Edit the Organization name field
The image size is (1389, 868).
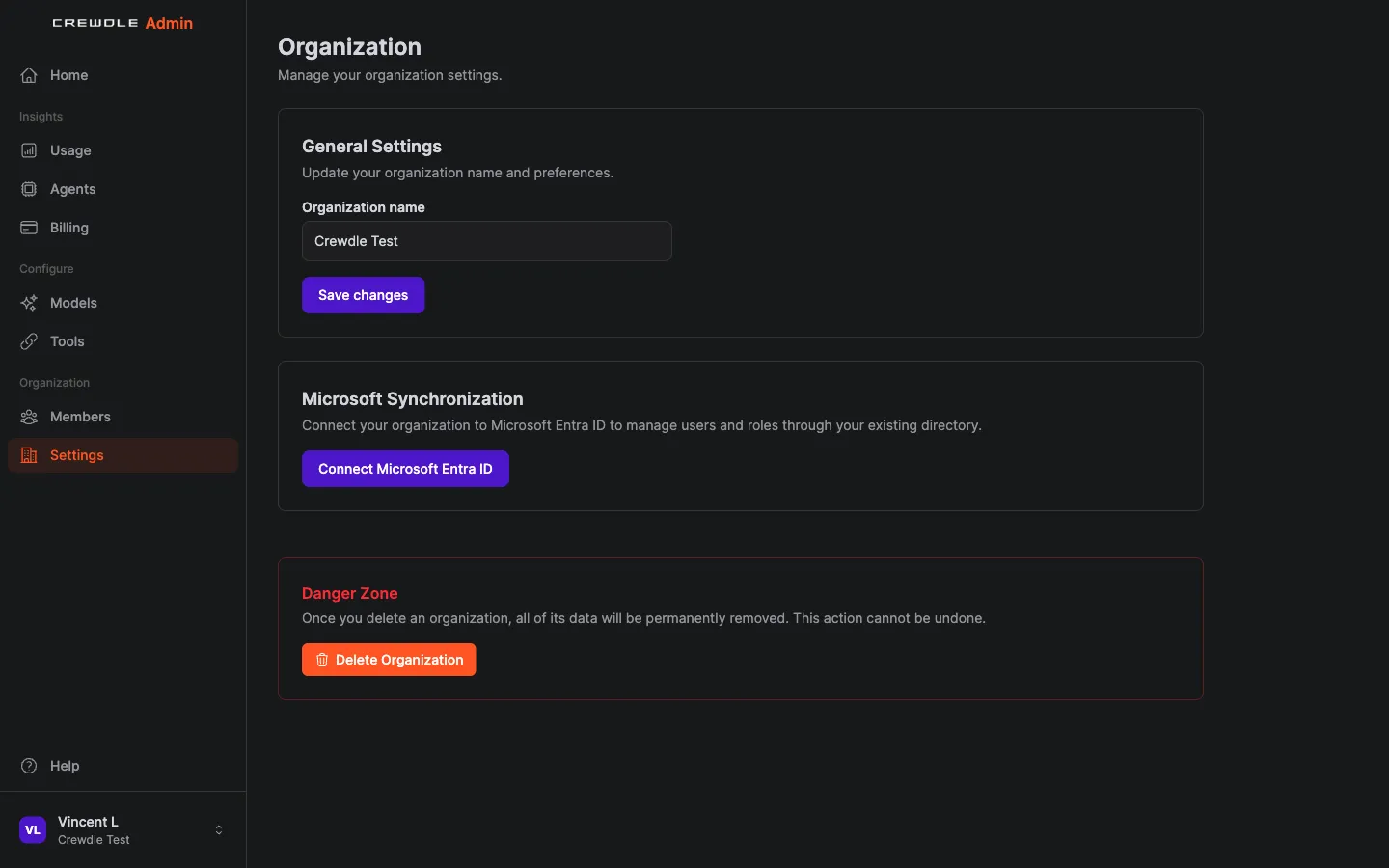tap(486, 241)
